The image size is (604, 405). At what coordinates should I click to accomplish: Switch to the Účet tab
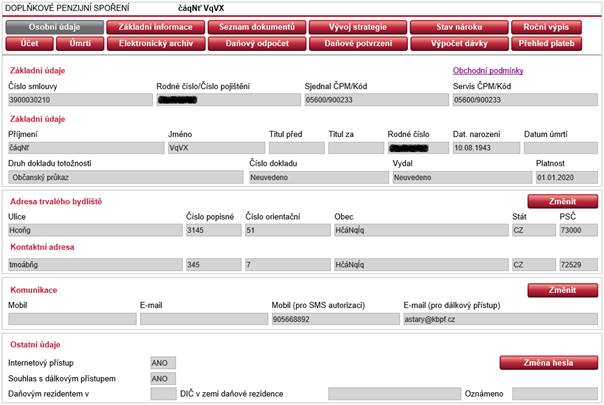(28, 44)
